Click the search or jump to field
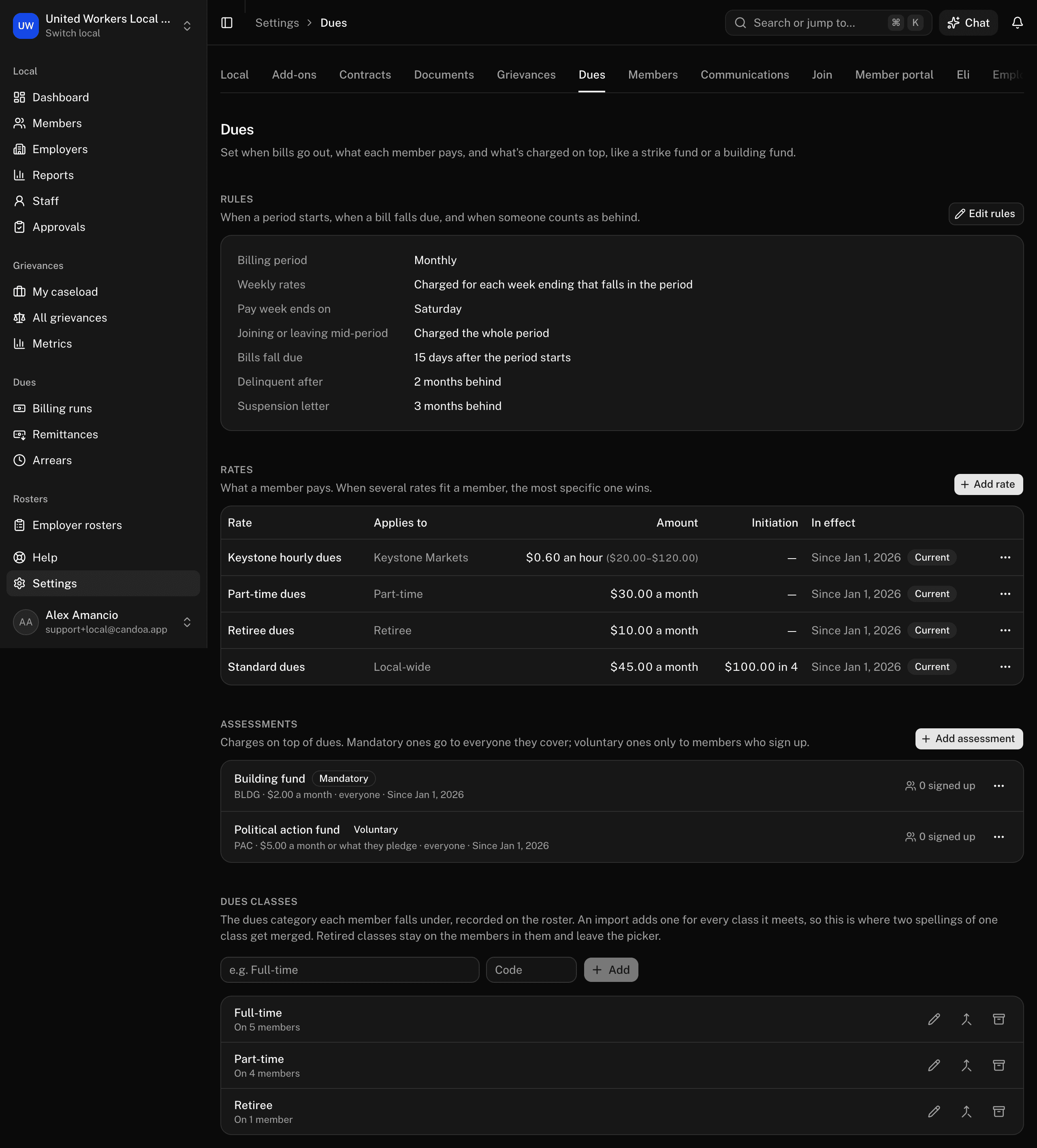 click(828, 23)
